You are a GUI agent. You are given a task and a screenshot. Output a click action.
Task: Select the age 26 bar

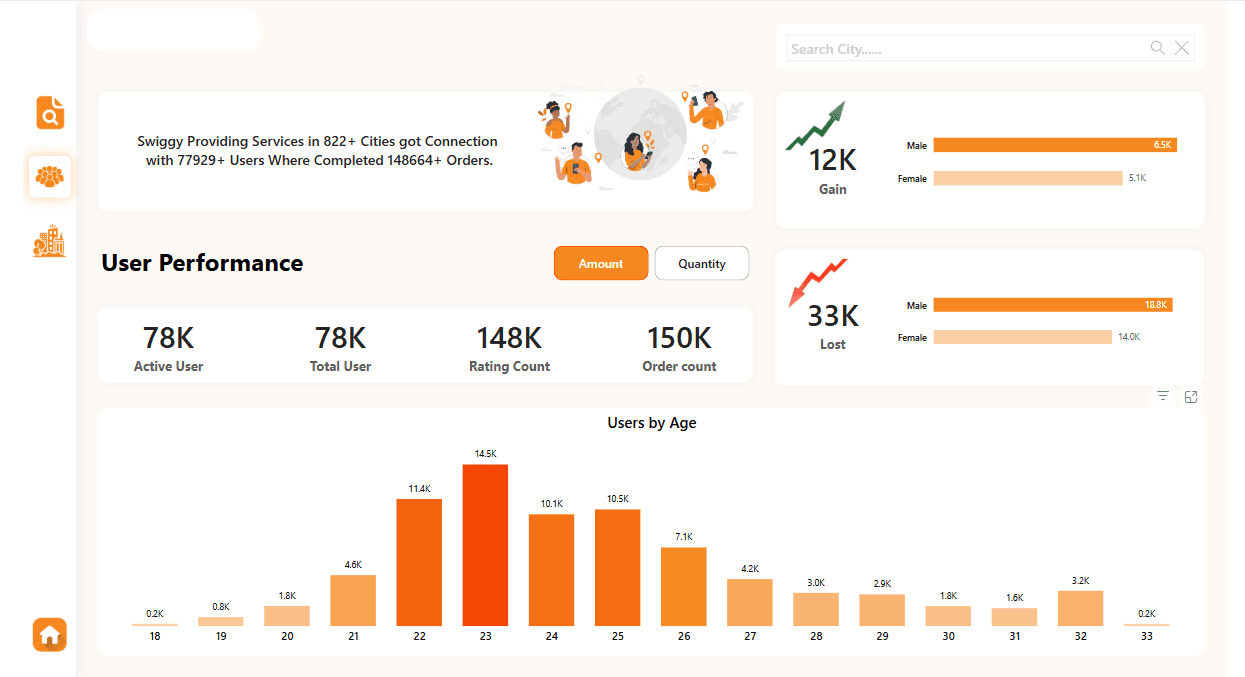683,586
